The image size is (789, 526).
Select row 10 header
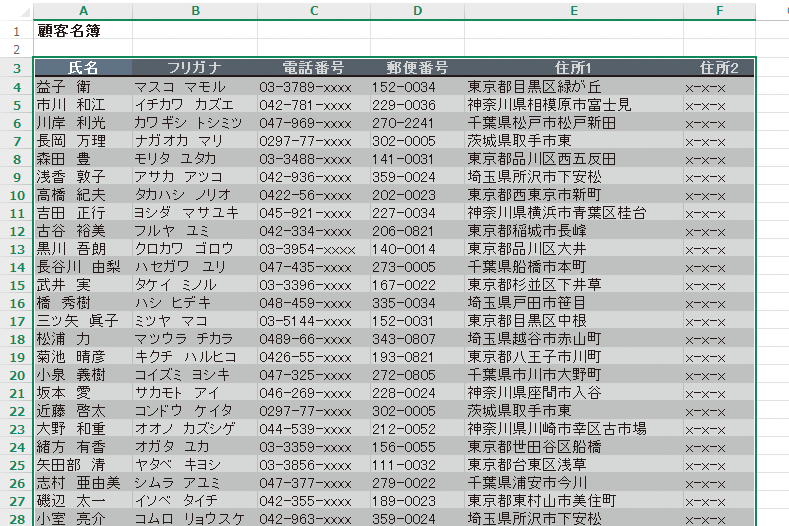[x=17, y=195]
